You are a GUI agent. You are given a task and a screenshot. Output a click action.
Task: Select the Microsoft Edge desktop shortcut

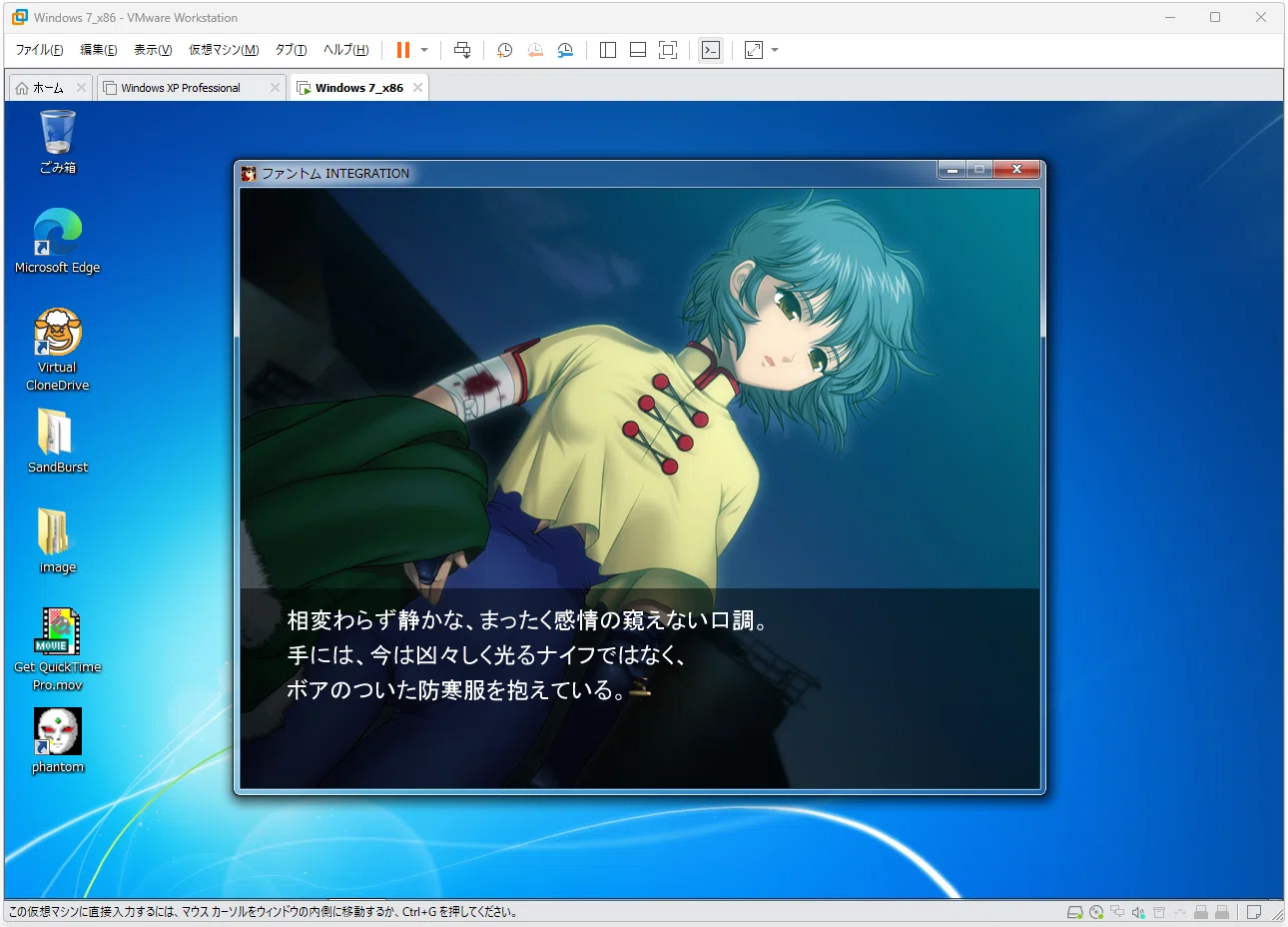pyautogui.click(x=58, y=241)
